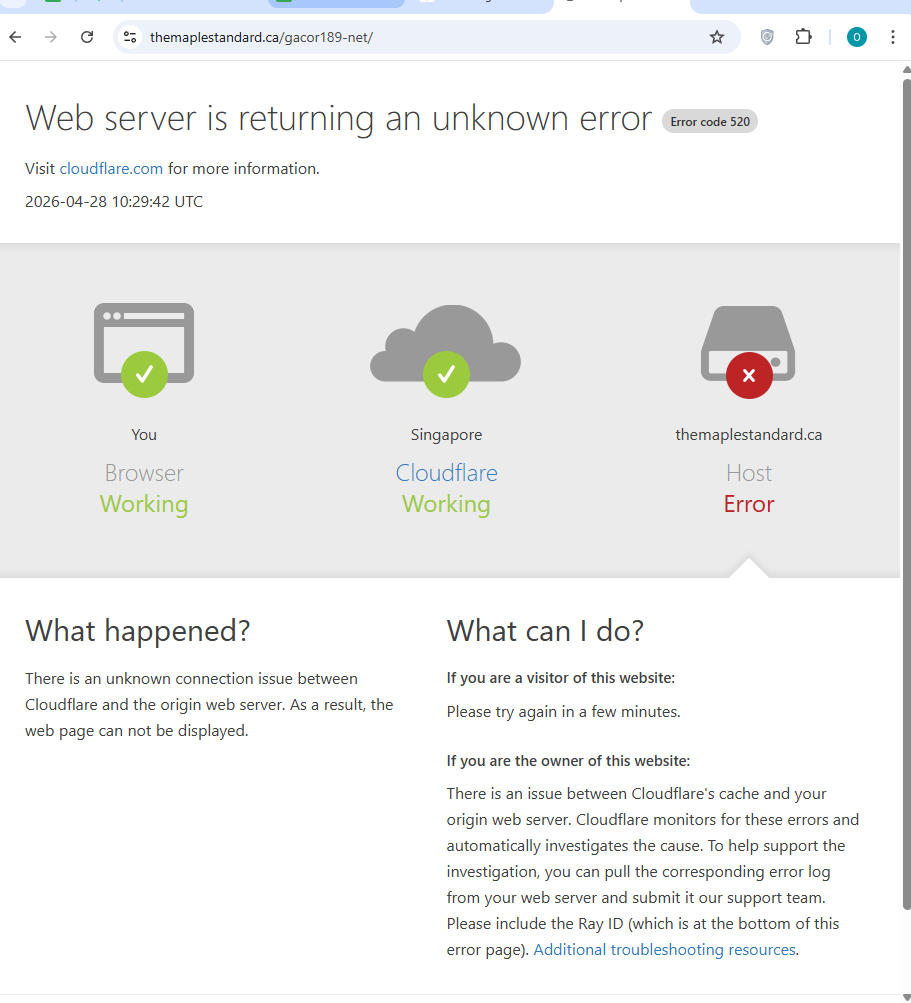911x1003 pixels.
Task: Click the Web server is returning error heading
Action: 338,118
